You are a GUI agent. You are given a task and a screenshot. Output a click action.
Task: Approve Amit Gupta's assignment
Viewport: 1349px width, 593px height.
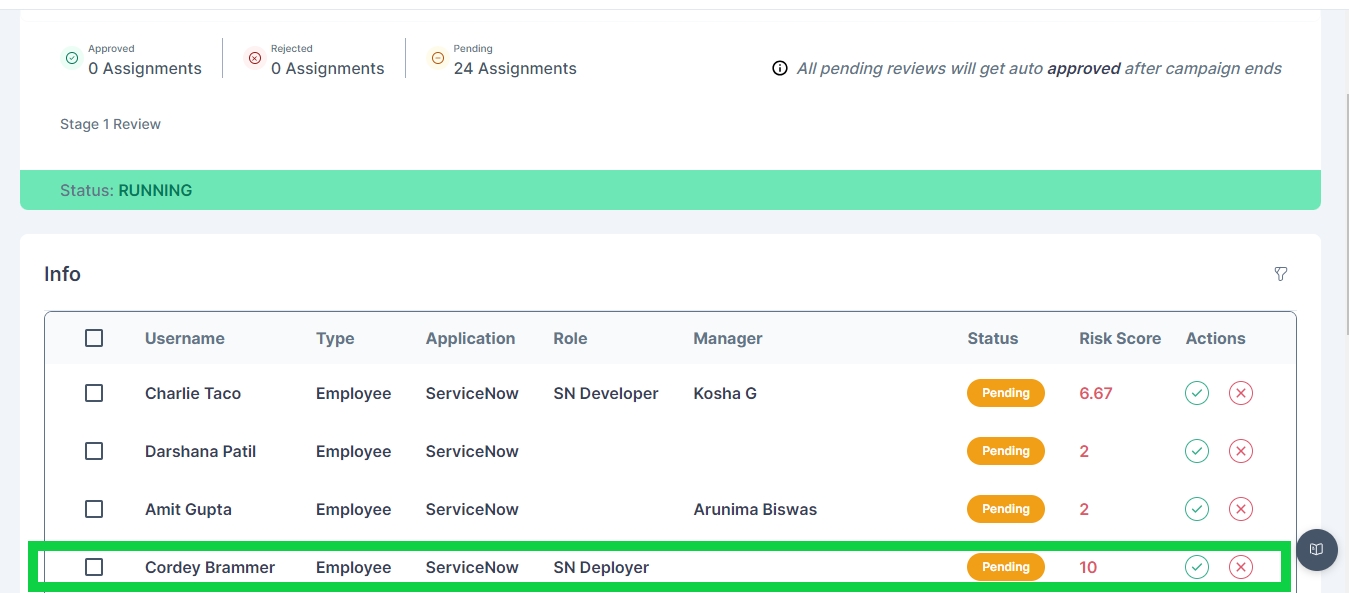point(1197,509)
